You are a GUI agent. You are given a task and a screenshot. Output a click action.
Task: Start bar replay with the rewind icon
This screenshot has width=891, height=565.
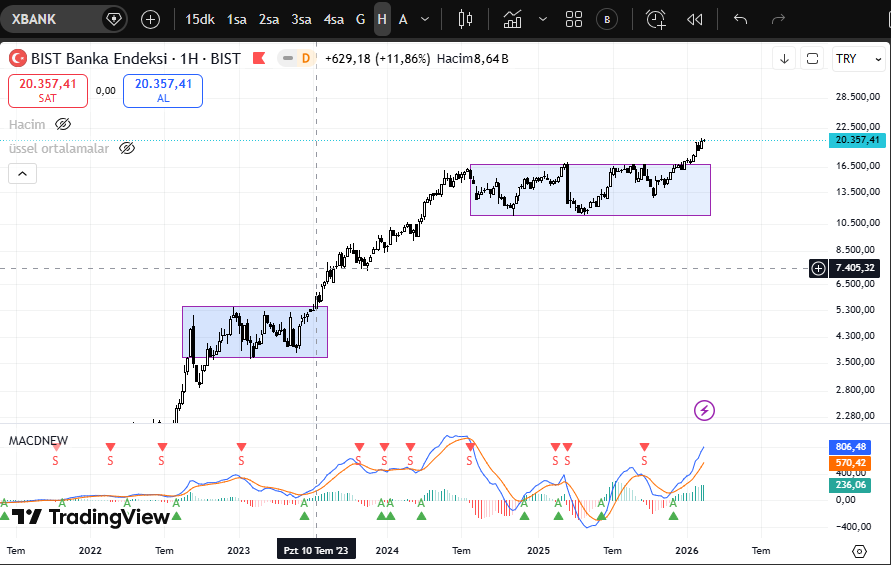point(694,19)
